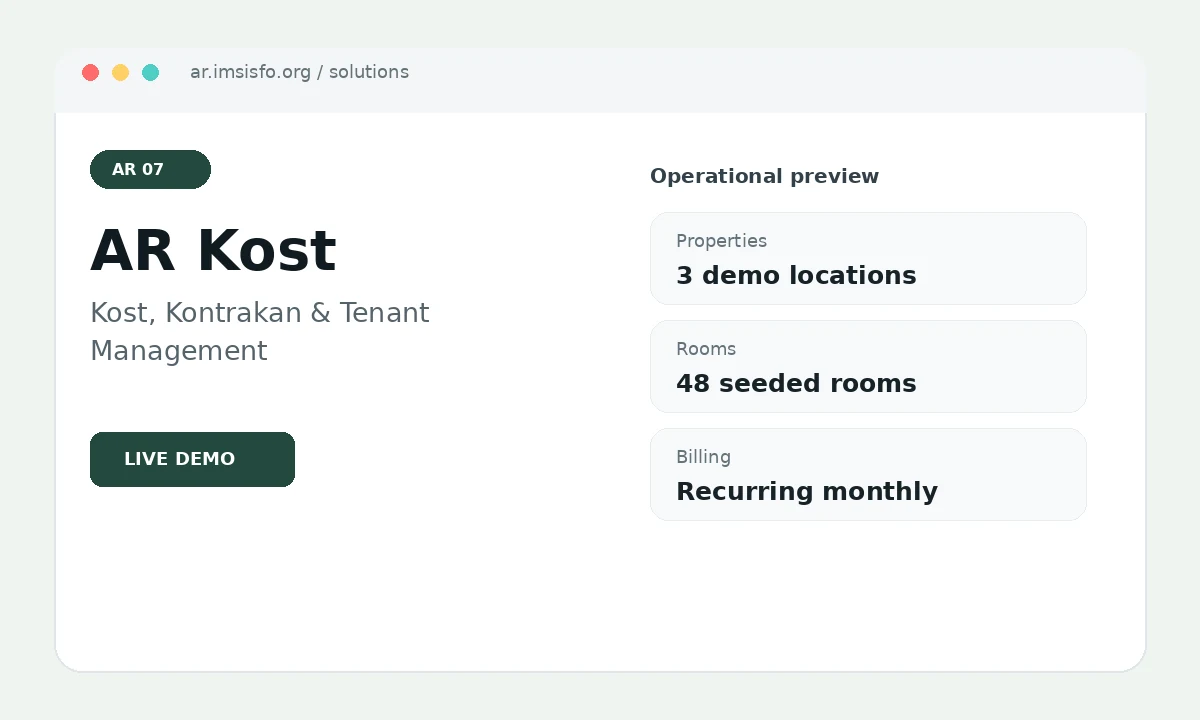Open the Properties 3 demo locations card
The image size is (1200, 720).
868,258
